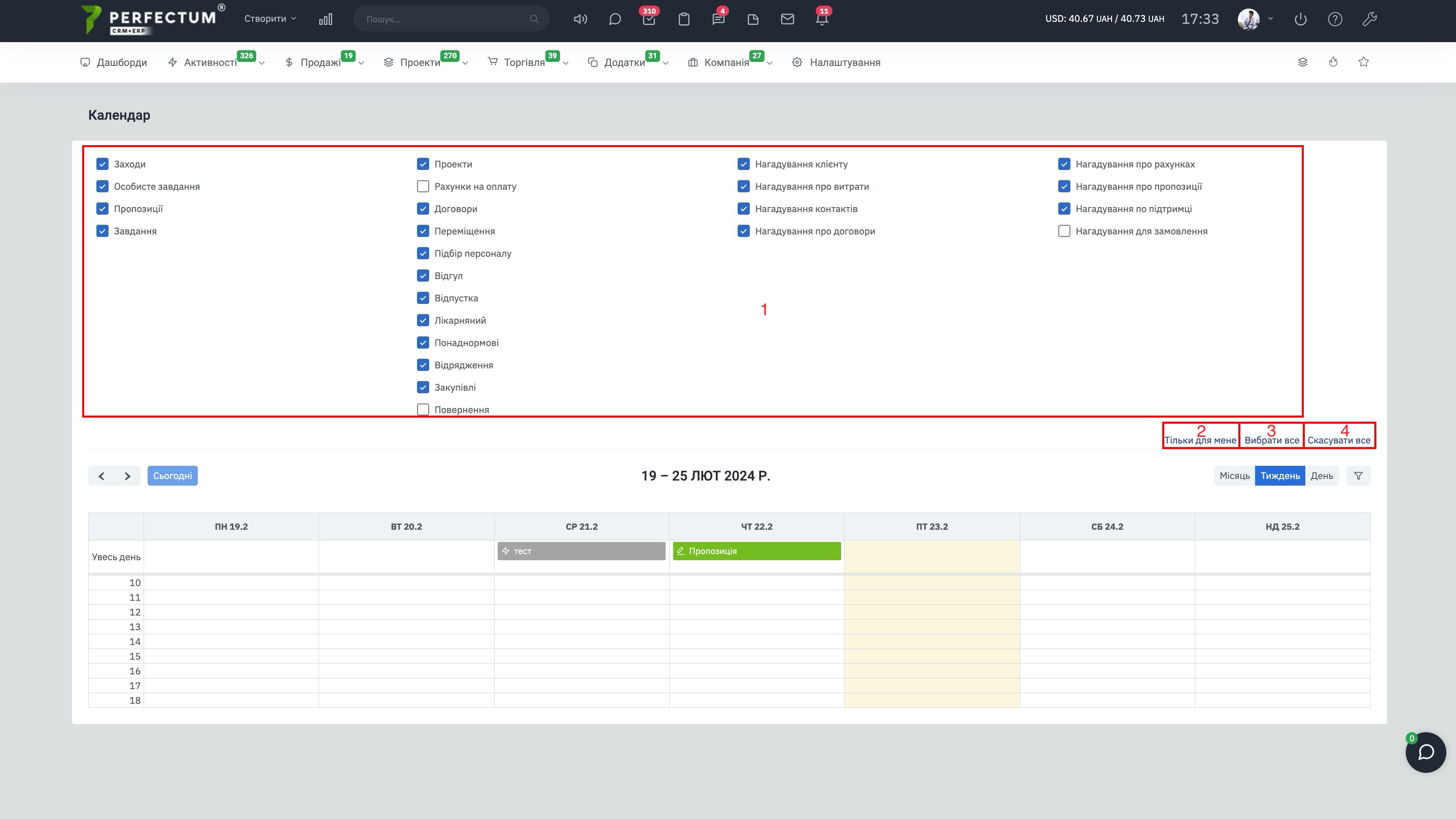
Task: Click the Скасувати все link
Action: pyautogui.click(x=1338, y=440)
